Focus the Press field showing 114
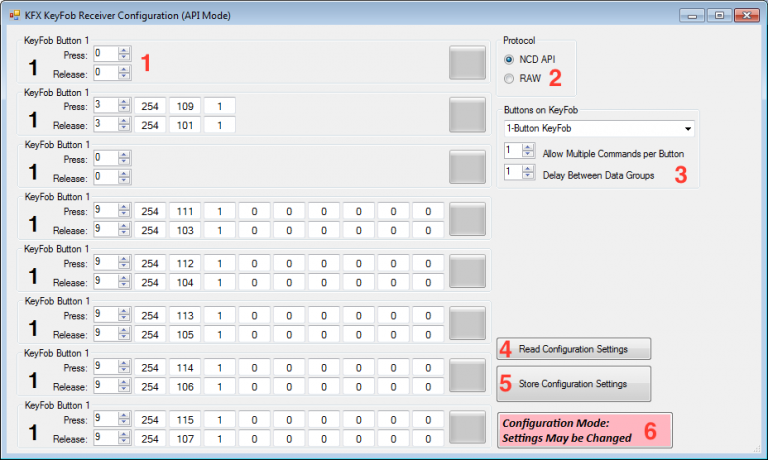Image resolution: width=768 pixels, height=460 pixels. point(184,367)
